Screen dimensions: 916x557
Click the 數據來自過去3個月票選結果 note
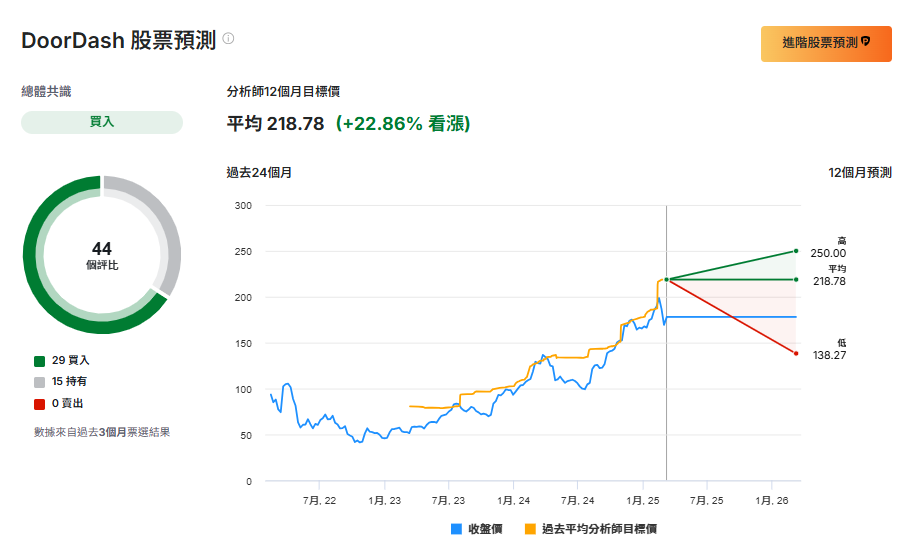tap(102, 432)
